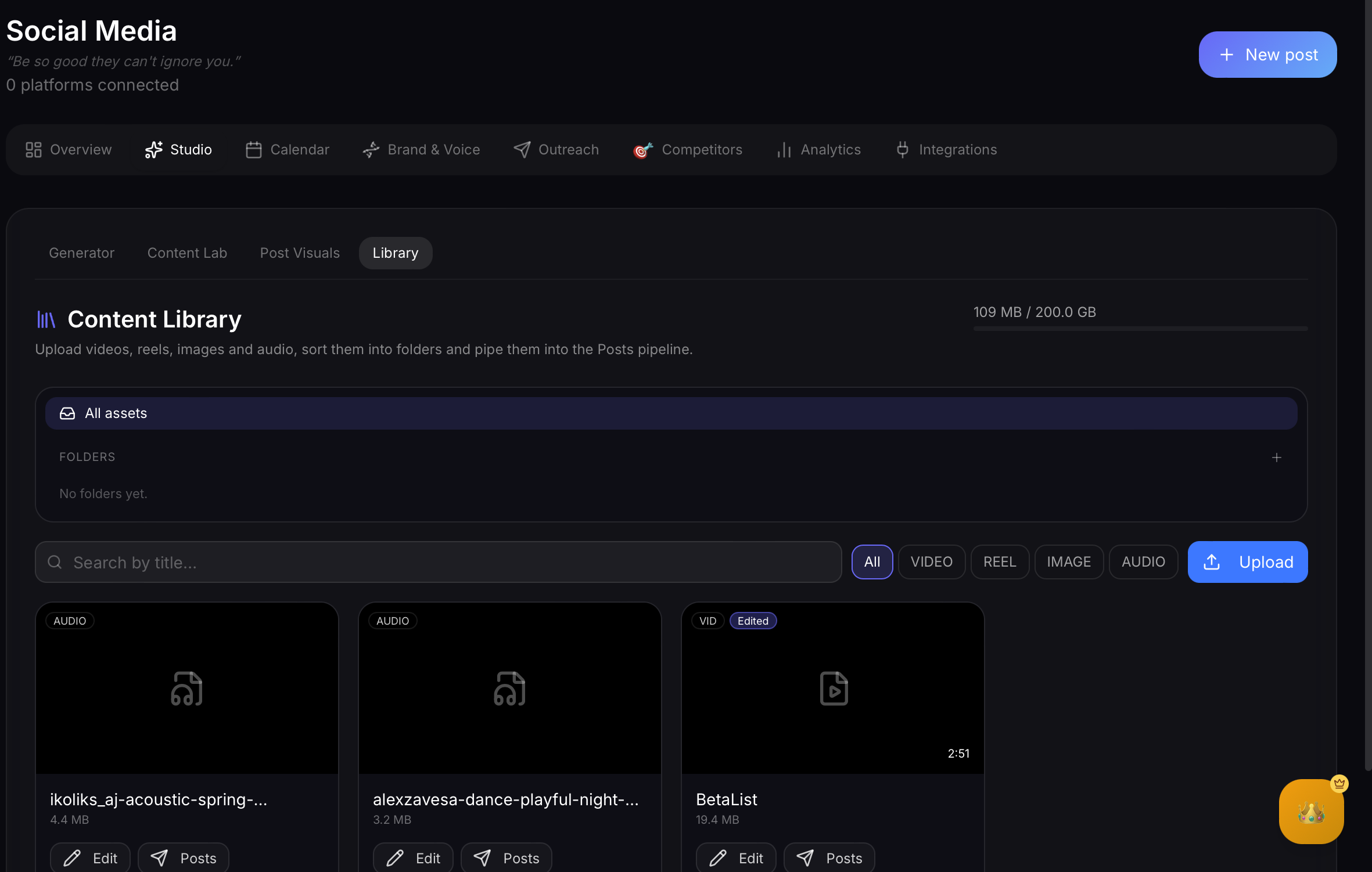Click the ikoliks audio file icon
Viewport: 1372px width, 872px height.
186,689
